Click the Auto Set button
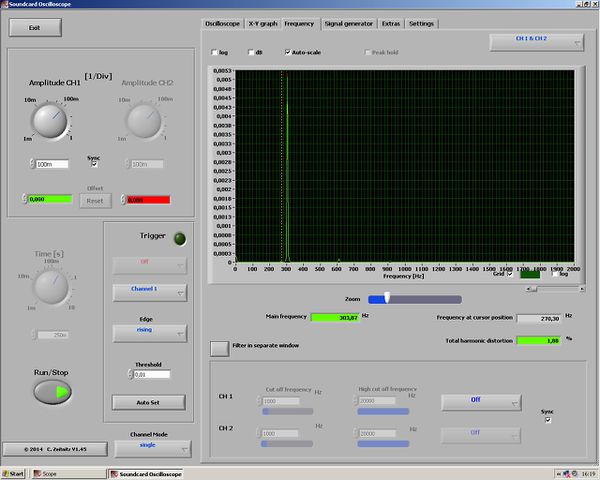600x480 pixels. [x=149, y=402]
